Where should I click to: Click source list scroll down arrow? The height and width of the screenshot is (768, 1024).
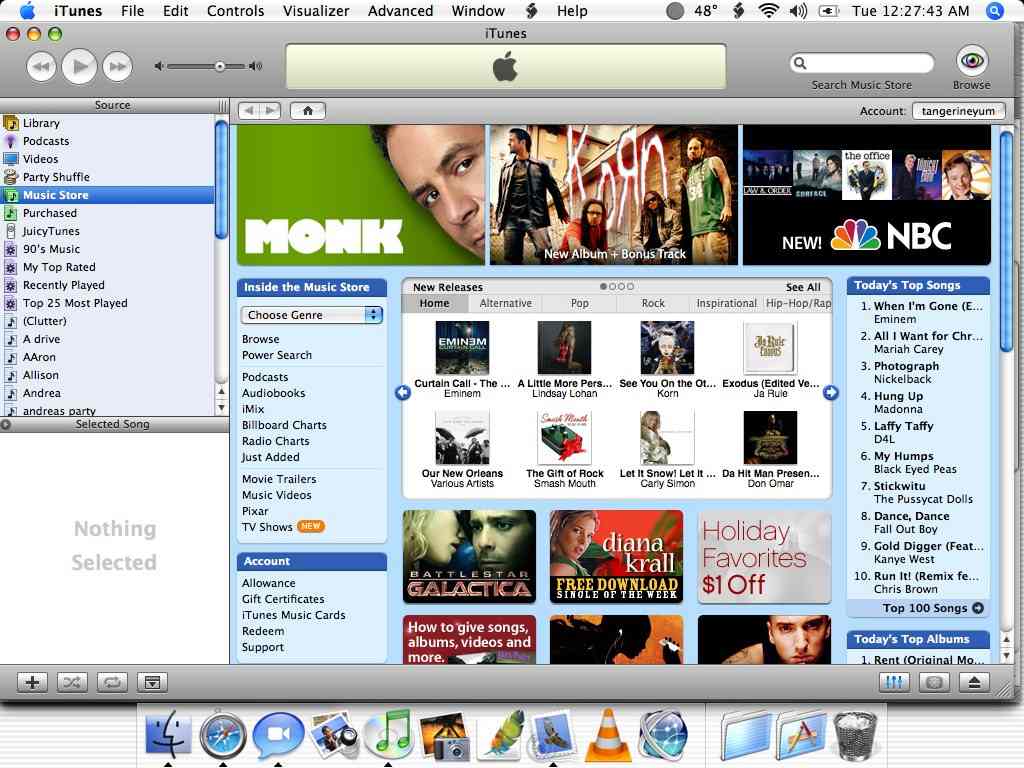(x=221, y=408)
